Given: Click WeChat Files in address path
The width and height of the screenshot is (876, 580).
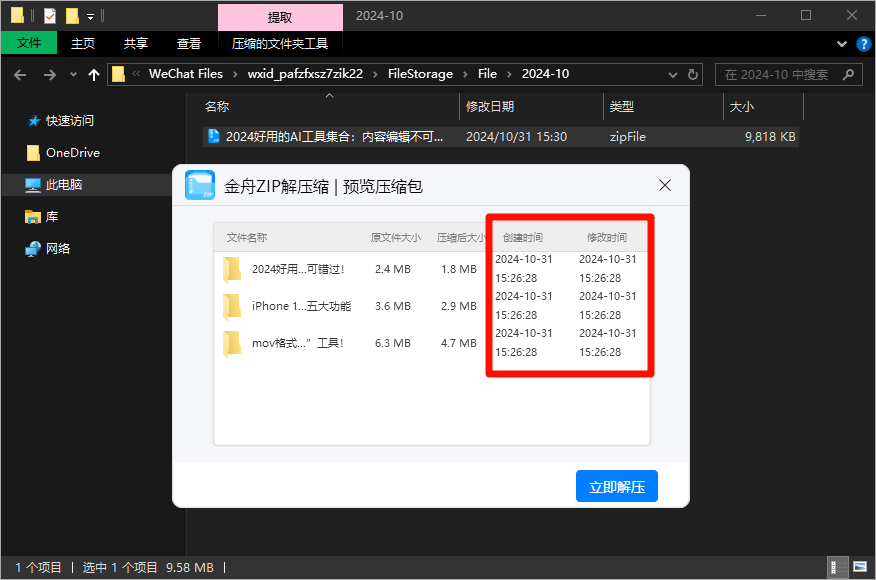Looking at the screenshot, I should pyautogui.click(x=185, y=74).
